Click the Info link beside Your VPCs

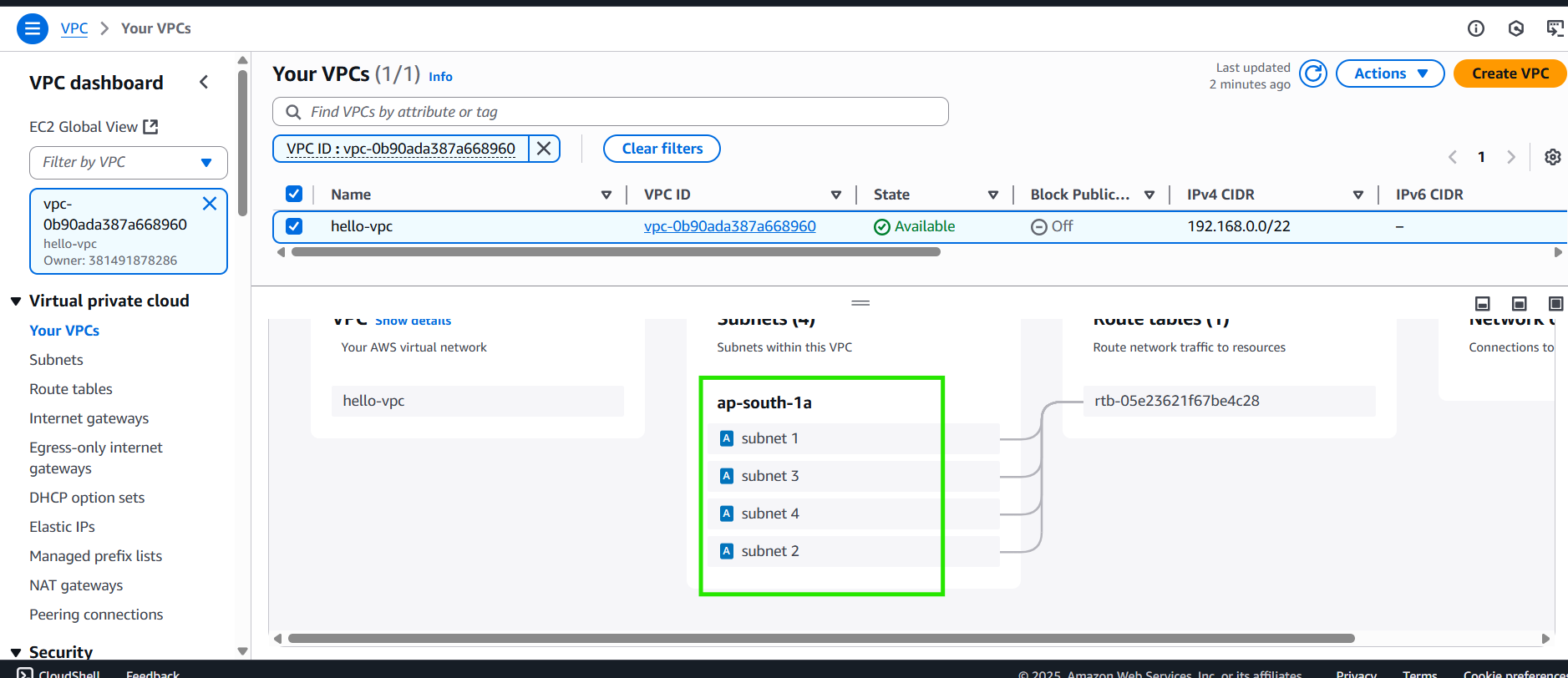point(440,77)
